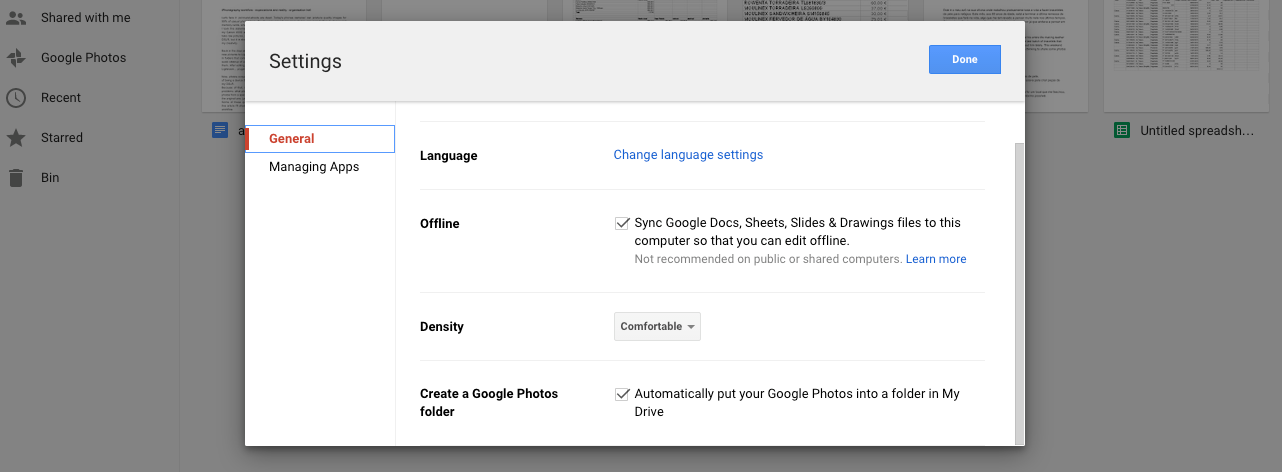Open the Recent label in sidebar

tap(61, 98)
